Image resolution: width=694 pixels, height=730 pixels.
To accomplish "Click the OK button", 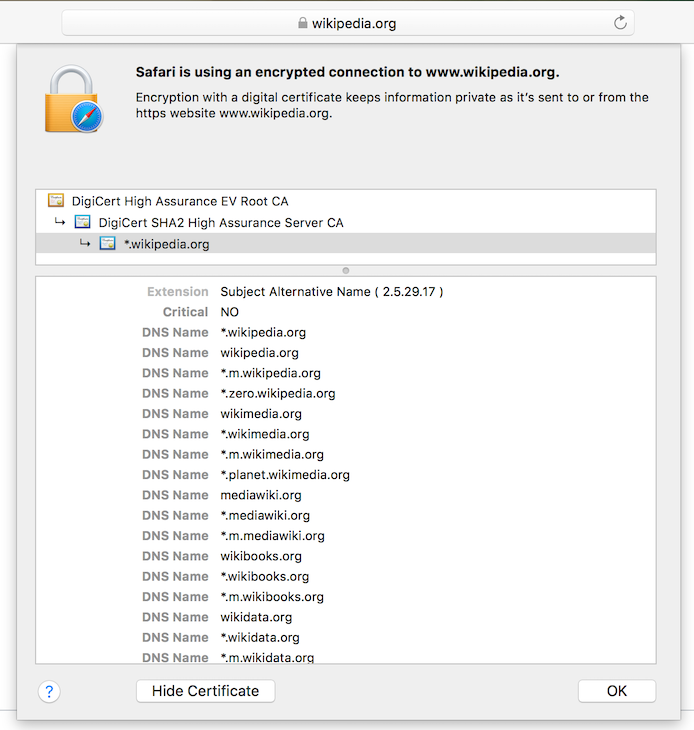I will tap(617, 691).
